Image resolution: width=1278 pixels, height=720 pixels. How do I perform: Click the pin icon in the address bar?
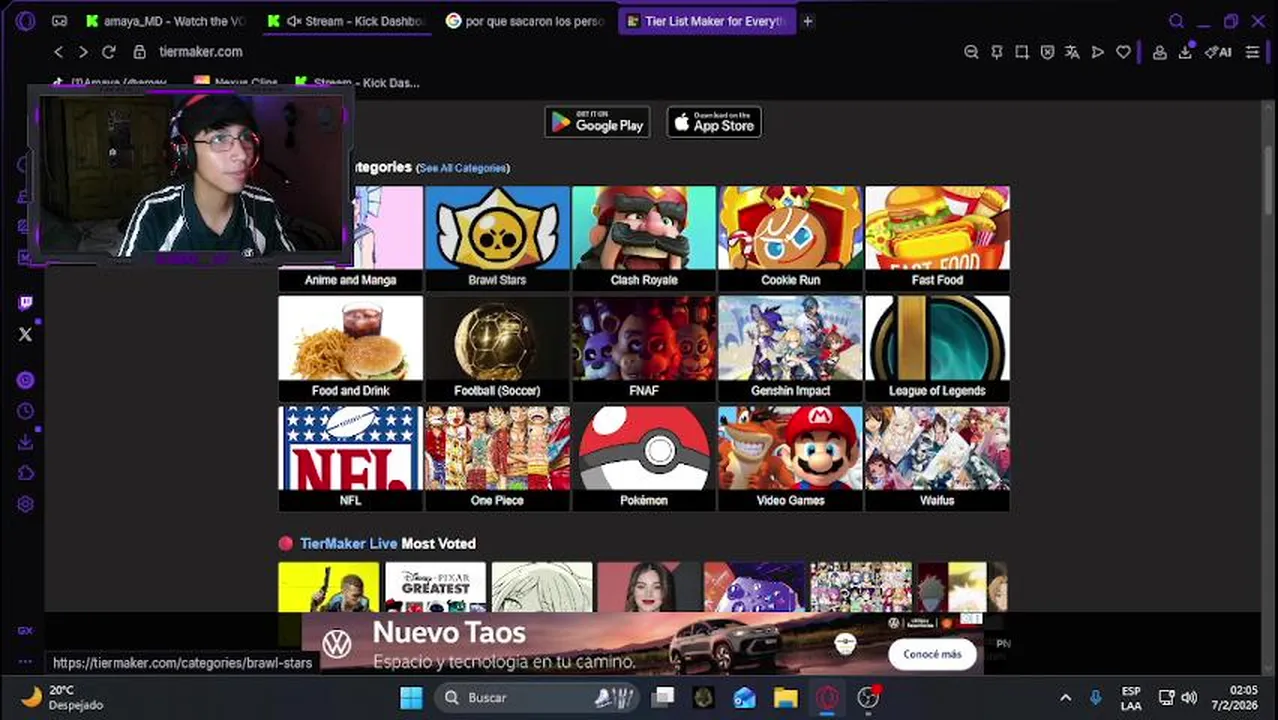pos(997,52)
